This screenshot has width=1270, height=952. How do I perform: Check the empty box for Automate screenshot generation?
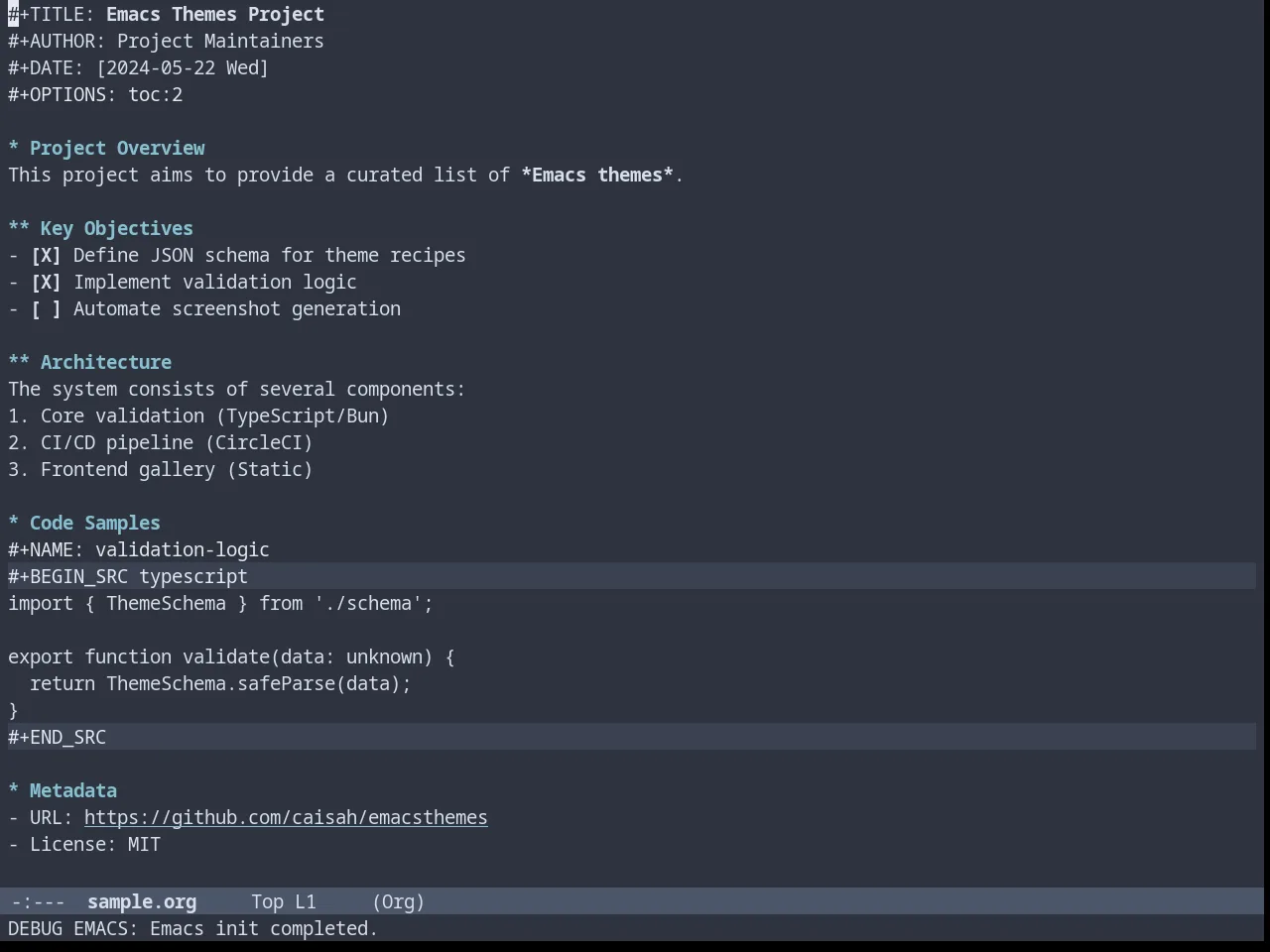[x=46, y=309]
